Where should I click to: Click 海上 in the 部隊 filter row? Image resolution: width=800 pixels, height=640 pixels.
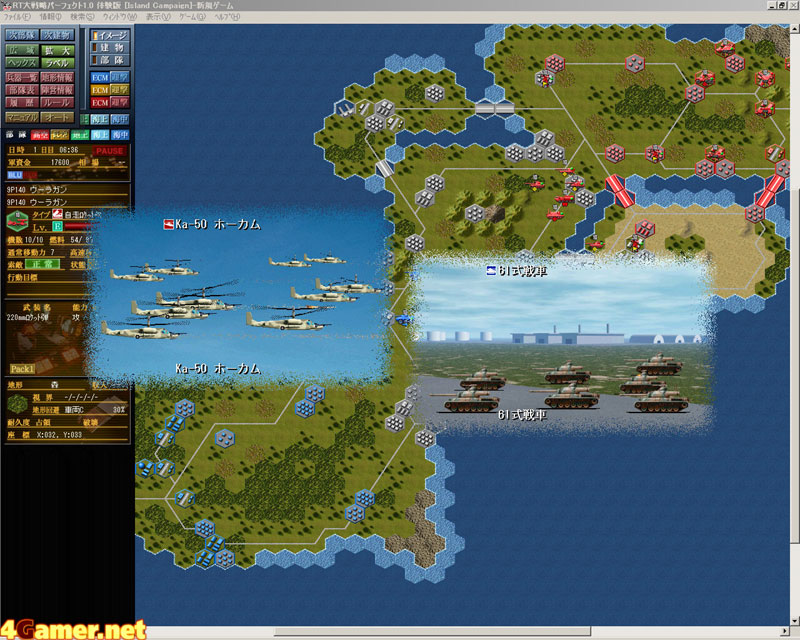tap(100, 135)
